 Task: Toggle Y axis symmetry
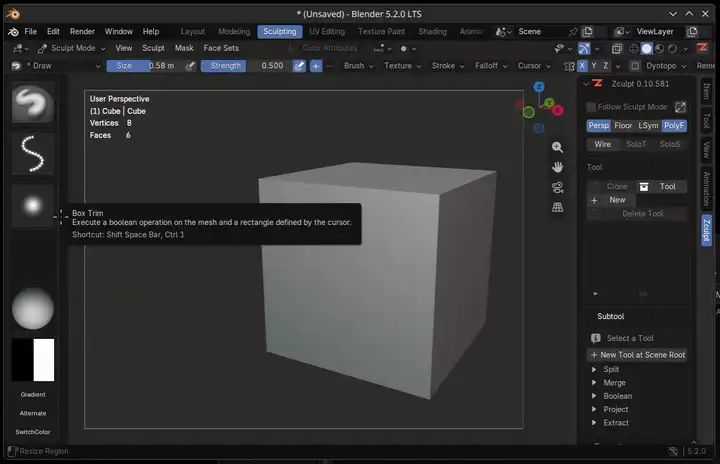pyautogui.click(x=594, y=66)
